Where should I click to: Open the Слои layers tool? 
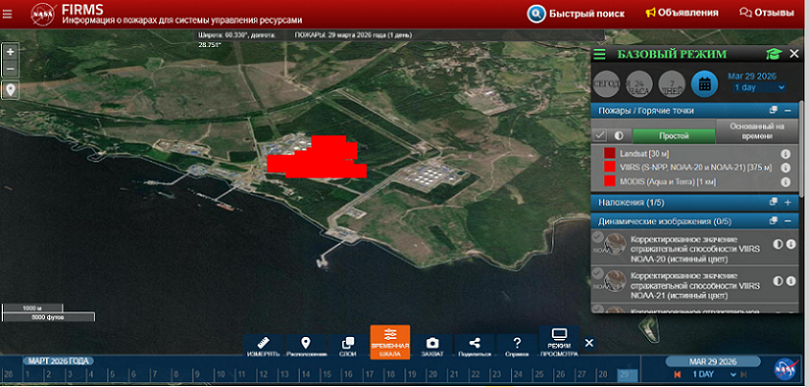point(348,346)
